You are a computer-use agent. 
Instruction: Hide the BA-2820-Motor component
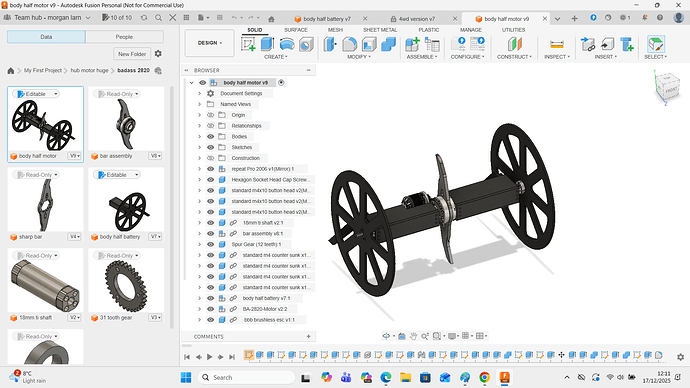coord(211,309)
